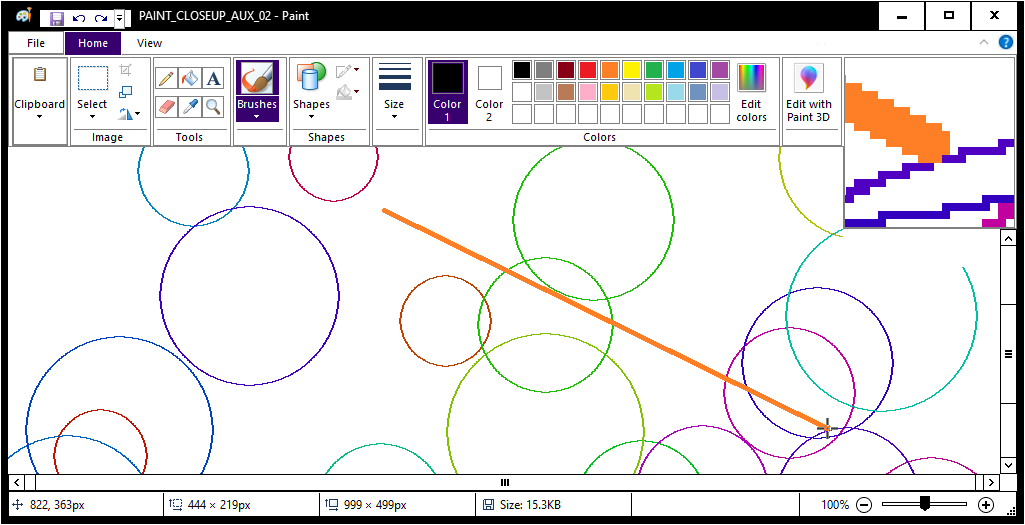Click the Crop icon in Image group
The image size is (1025, 525).
pyautogui.click(x=126, y=69)
